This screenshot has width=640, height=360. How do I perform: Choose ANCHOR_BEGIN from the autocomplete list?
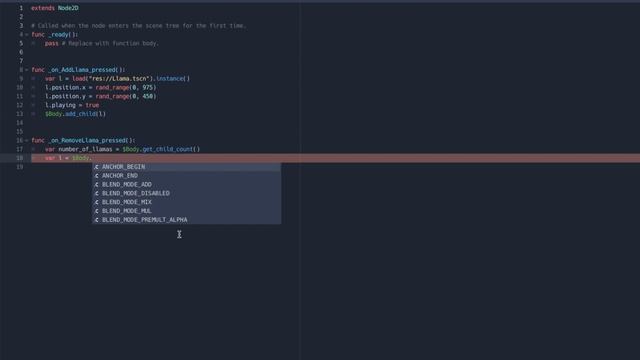point(187,167)
